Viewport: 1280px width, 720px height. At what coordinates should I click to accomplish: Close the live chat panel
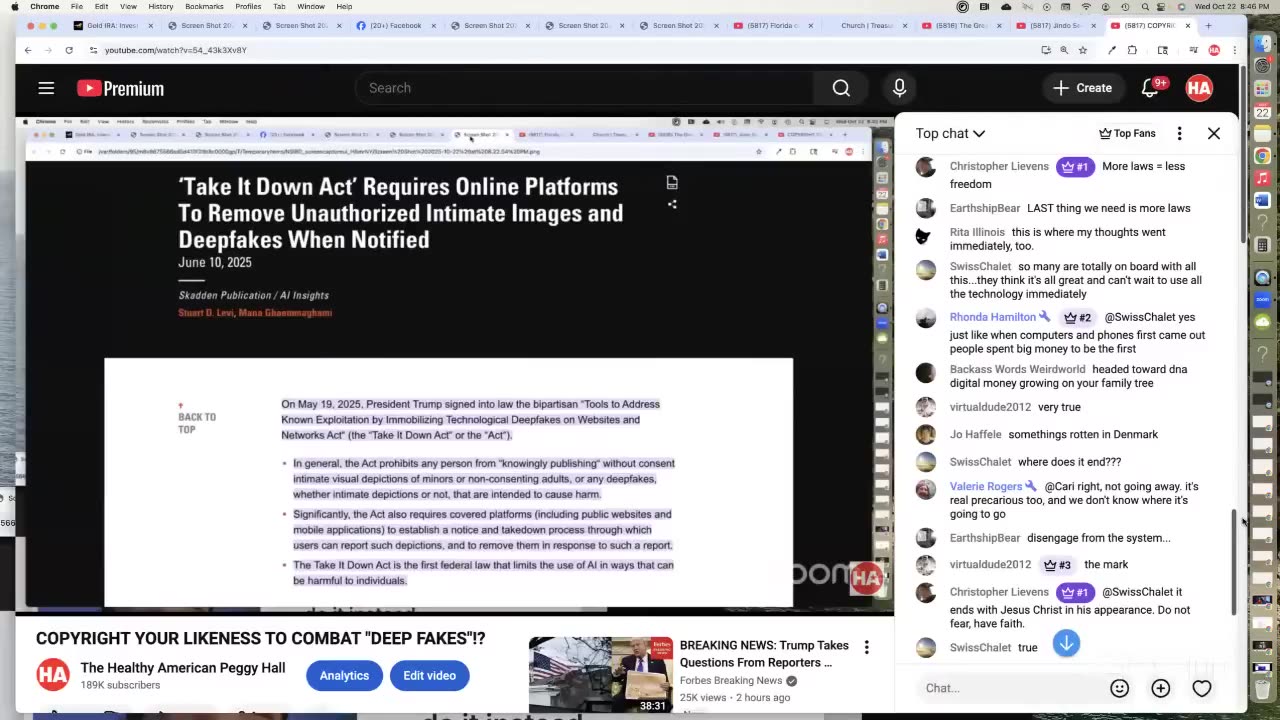[x=1214, y=133]
